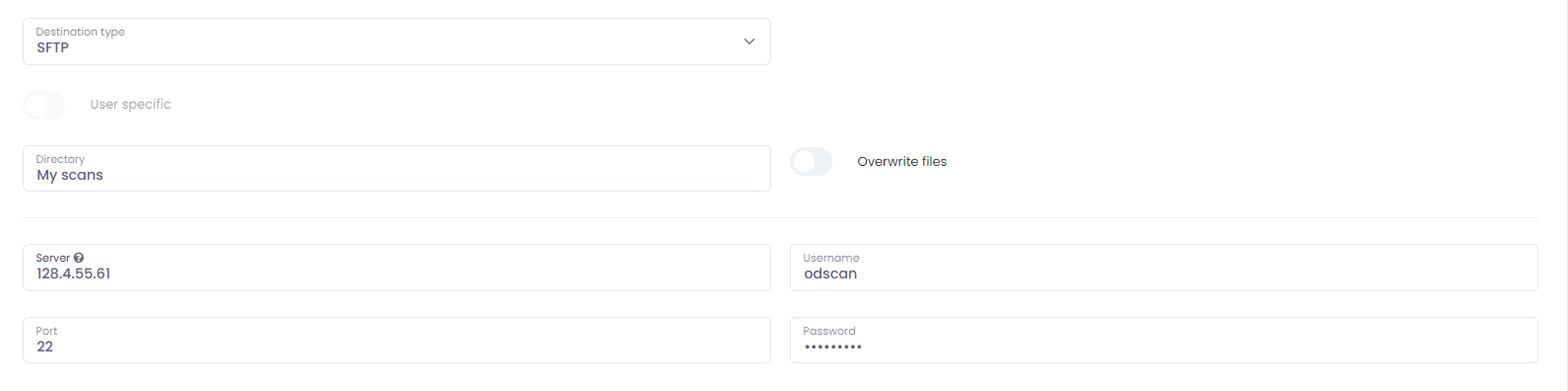Expand the Destination type chevron arrow
Screen dimensions: 1568x391
pos(749,41)
